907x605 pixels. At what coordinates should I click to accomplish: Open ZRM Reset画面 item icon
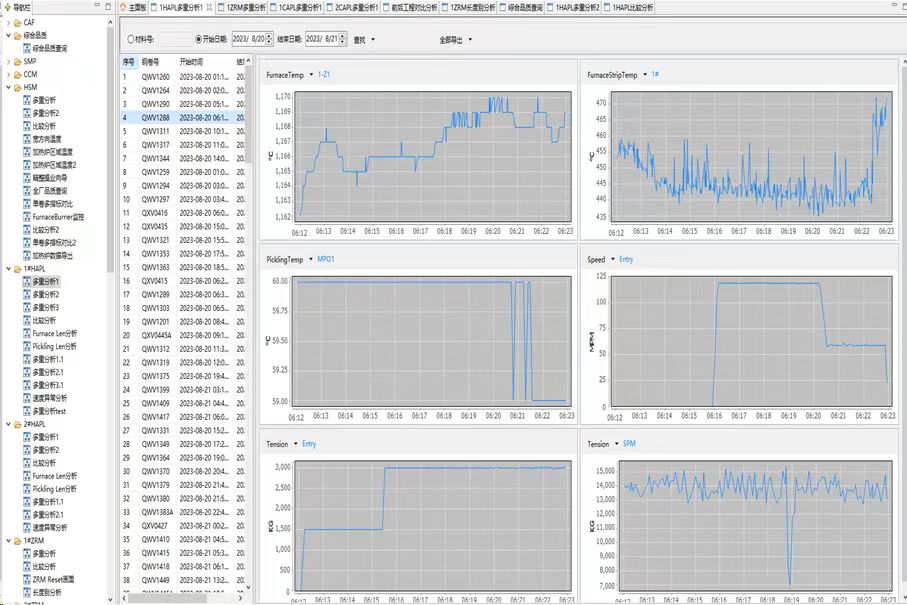pyautogui.click(x=27, y=579)
